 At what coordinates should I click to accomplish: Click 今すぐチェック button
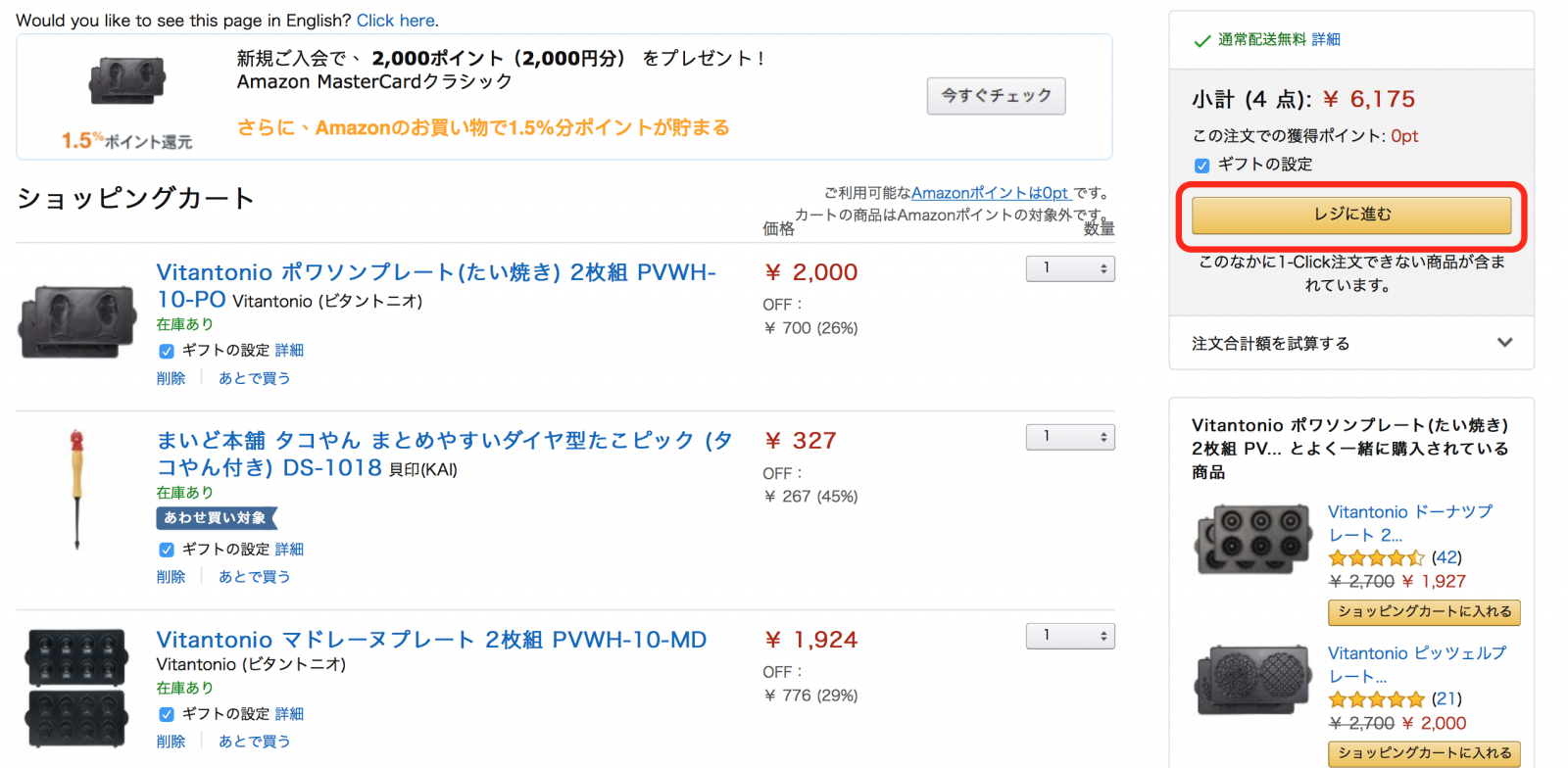point(996,96)
